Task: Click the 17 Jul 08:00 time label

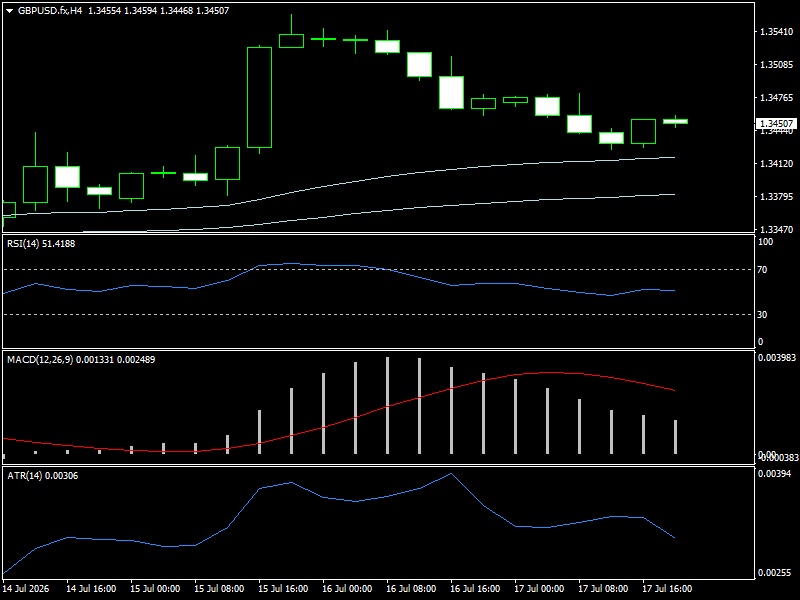Action: point(603,589)
